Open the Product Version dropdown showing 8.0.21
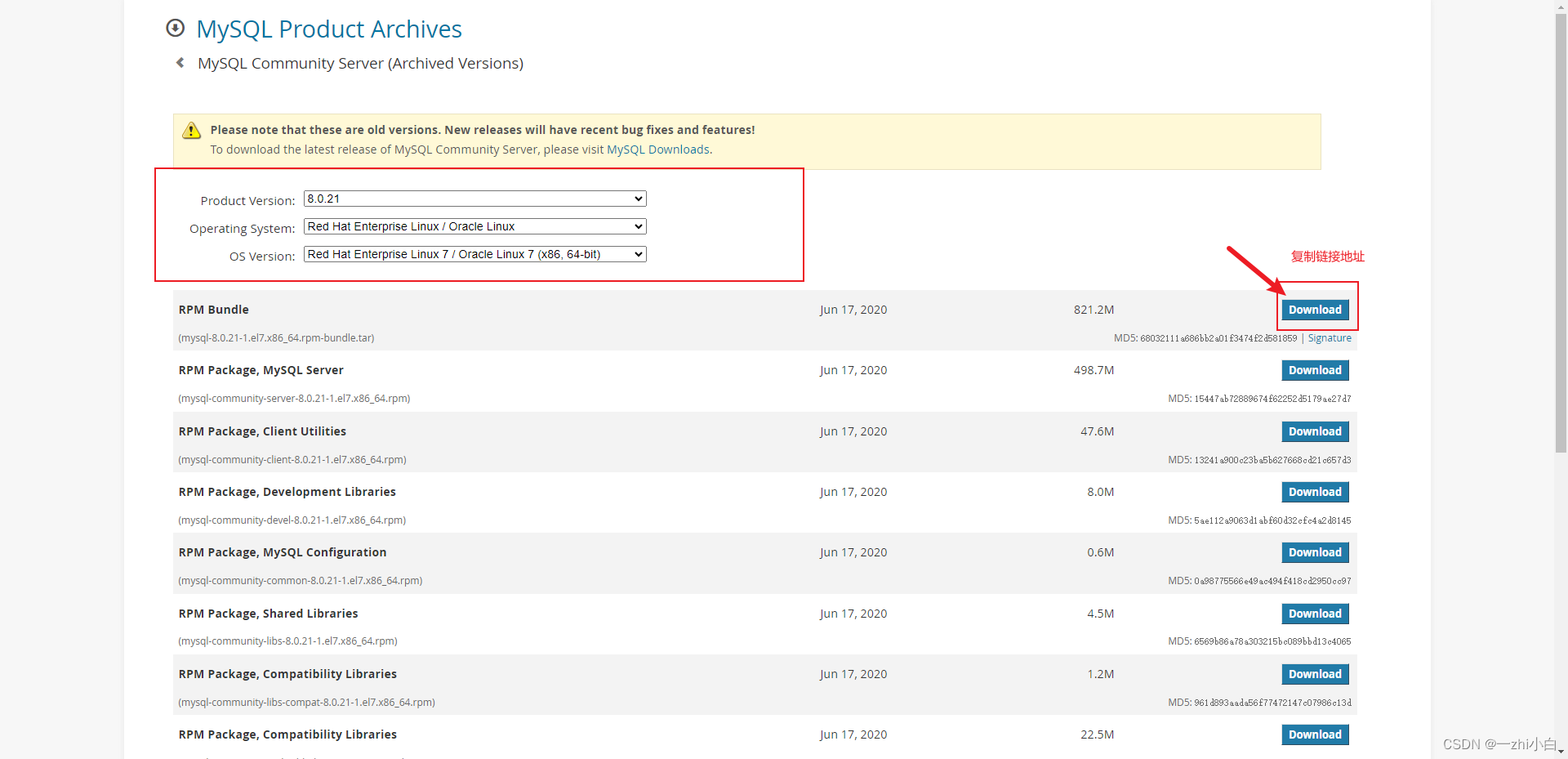 (x=475, y=199)
